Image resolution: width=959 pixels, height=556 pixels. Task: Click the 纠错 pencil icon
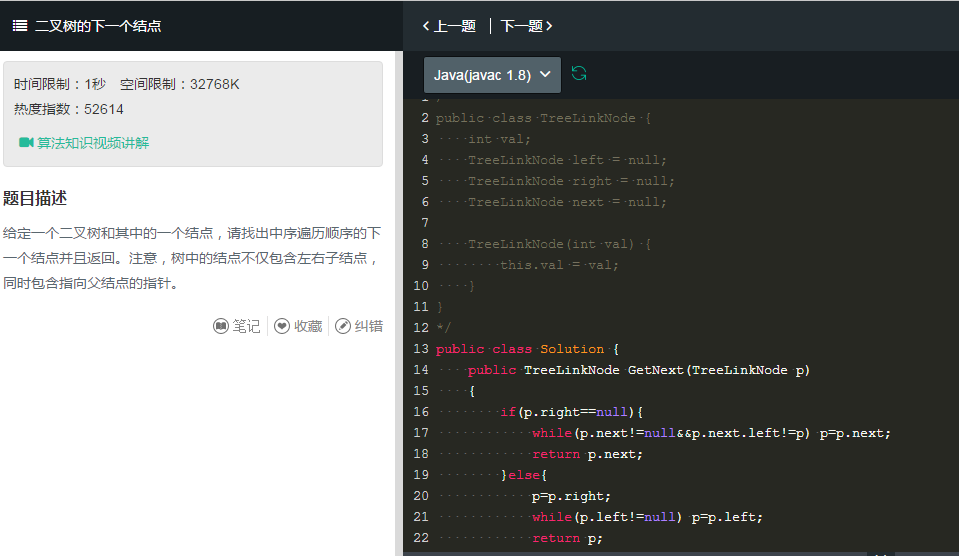(343, 326)
